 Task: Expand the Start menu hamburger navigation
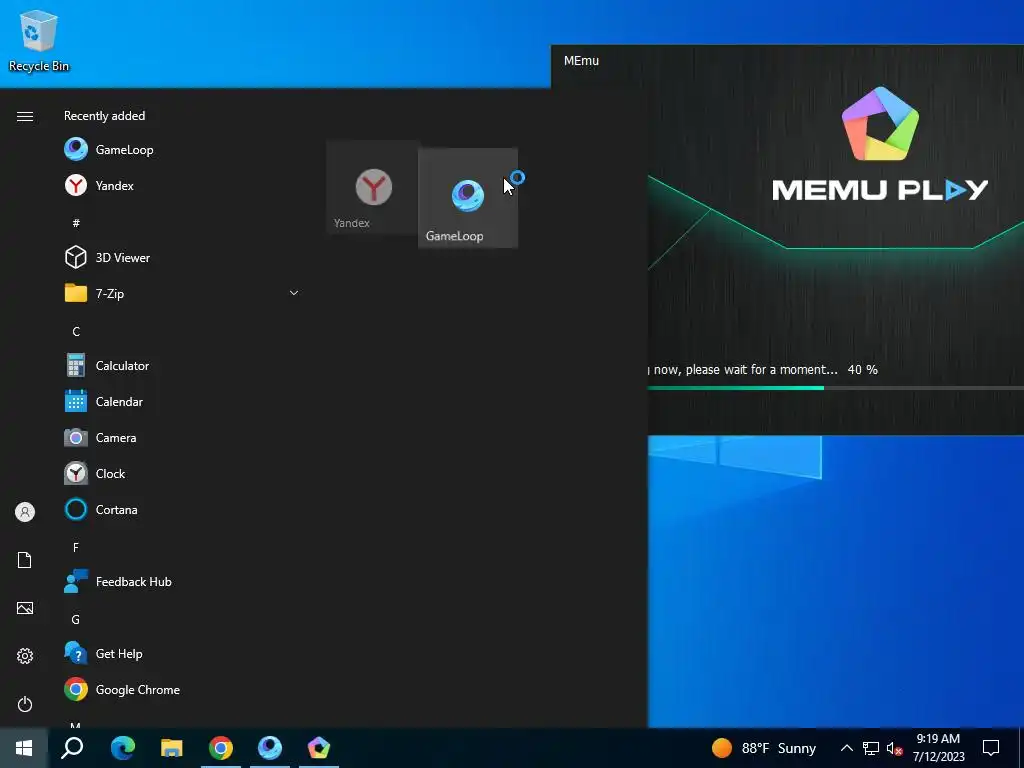25,116
